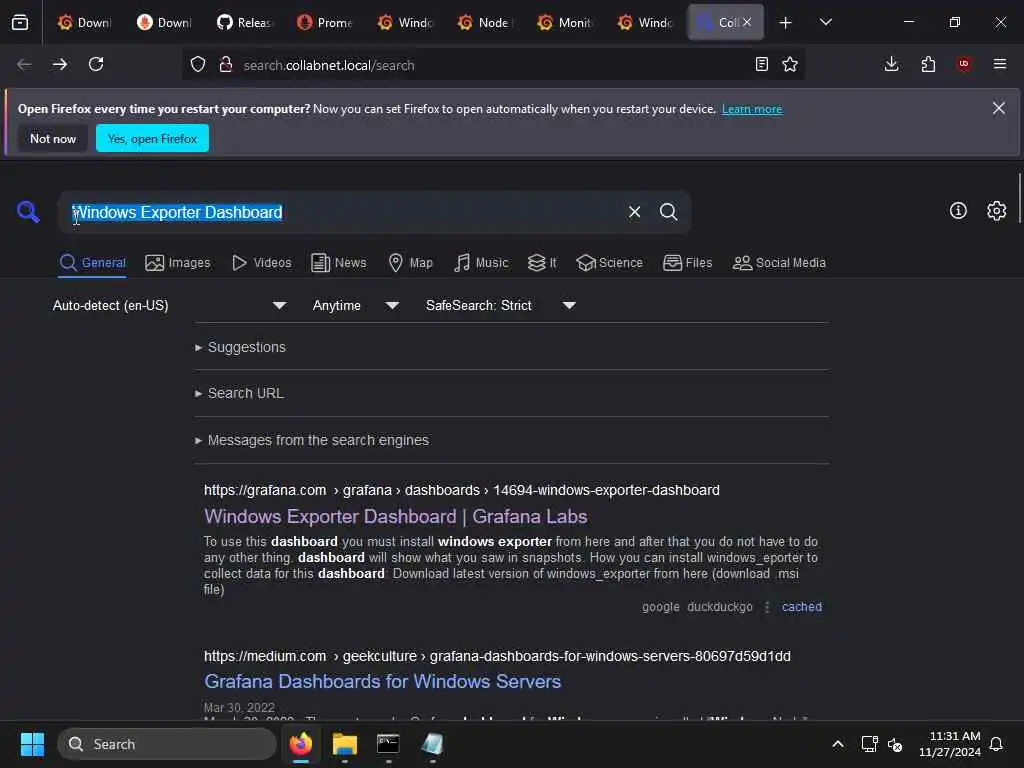Select the General search category
Image resolution: width=1024 pixels, height=768 pixels.
[92, 263]
